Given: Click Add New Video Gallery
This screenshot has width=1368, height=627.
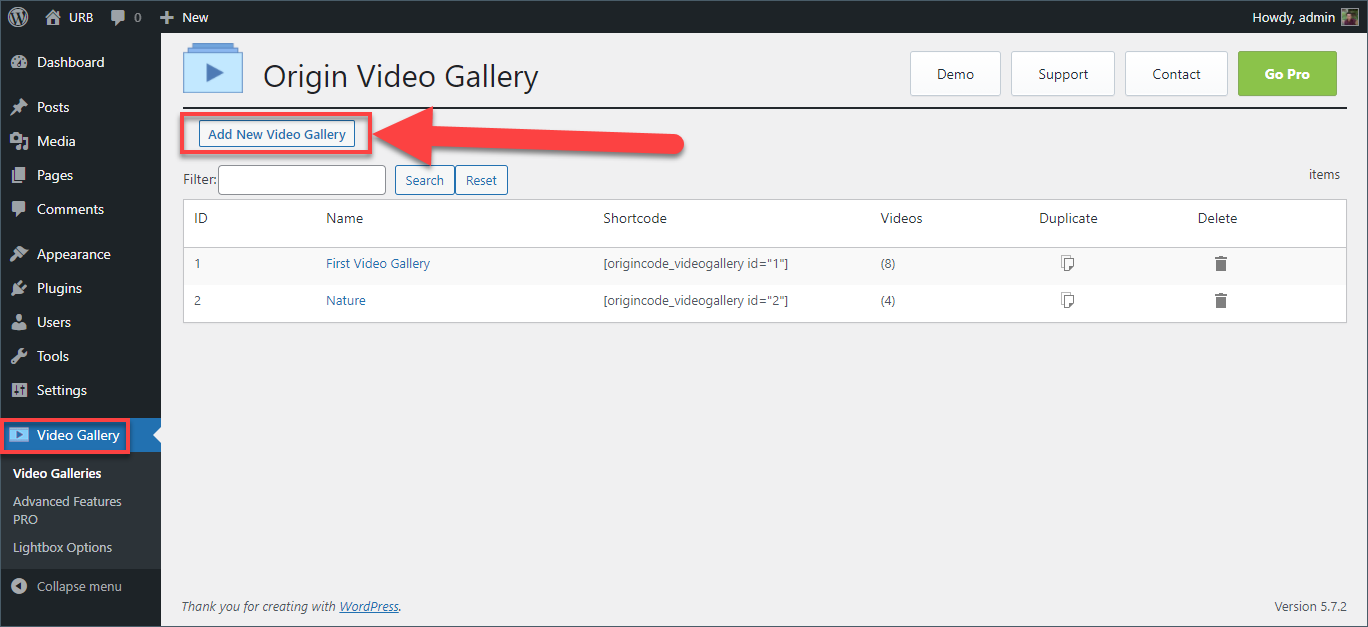Looking at the screenshot, I should [x=277, y=134].
